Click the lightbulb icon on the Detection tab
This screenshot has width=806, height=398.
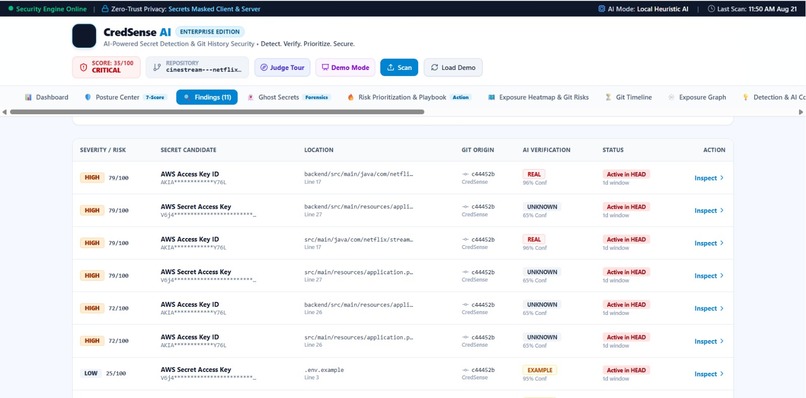click(745, 97)
